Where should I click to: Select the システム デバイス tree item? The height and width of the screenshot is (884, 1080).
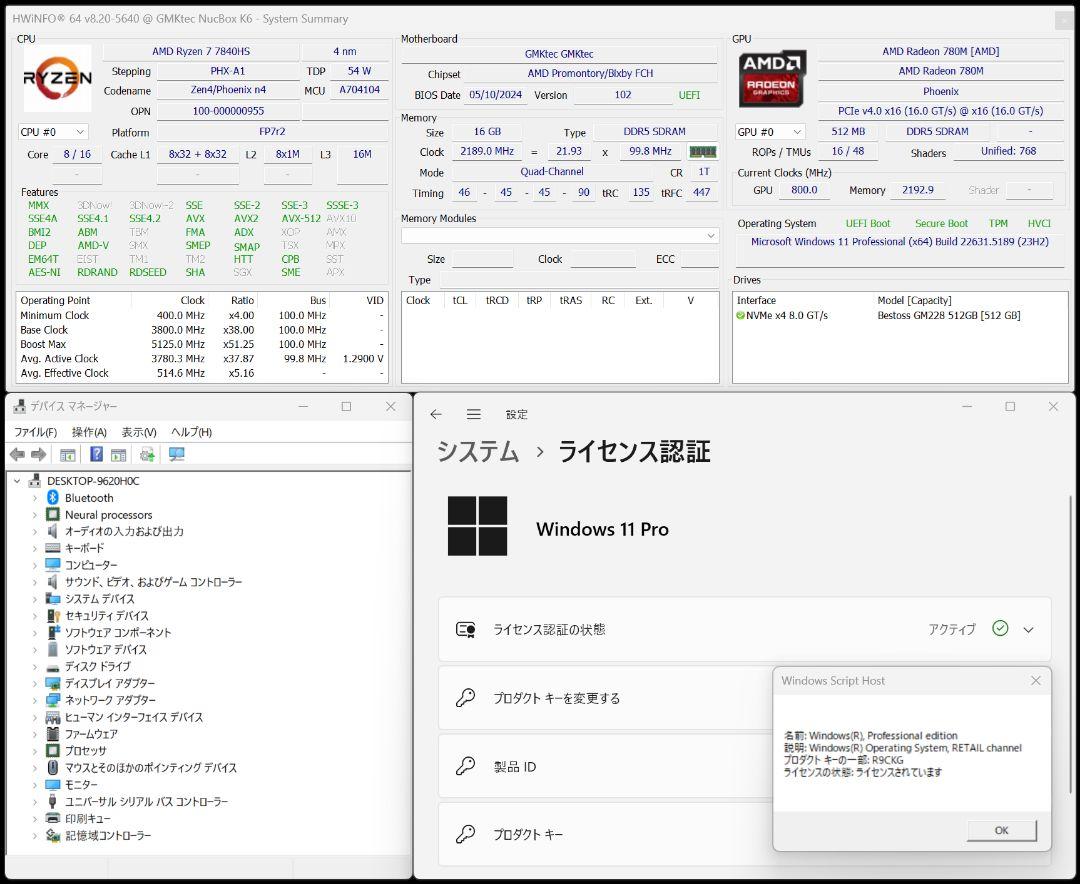(100, 599)
